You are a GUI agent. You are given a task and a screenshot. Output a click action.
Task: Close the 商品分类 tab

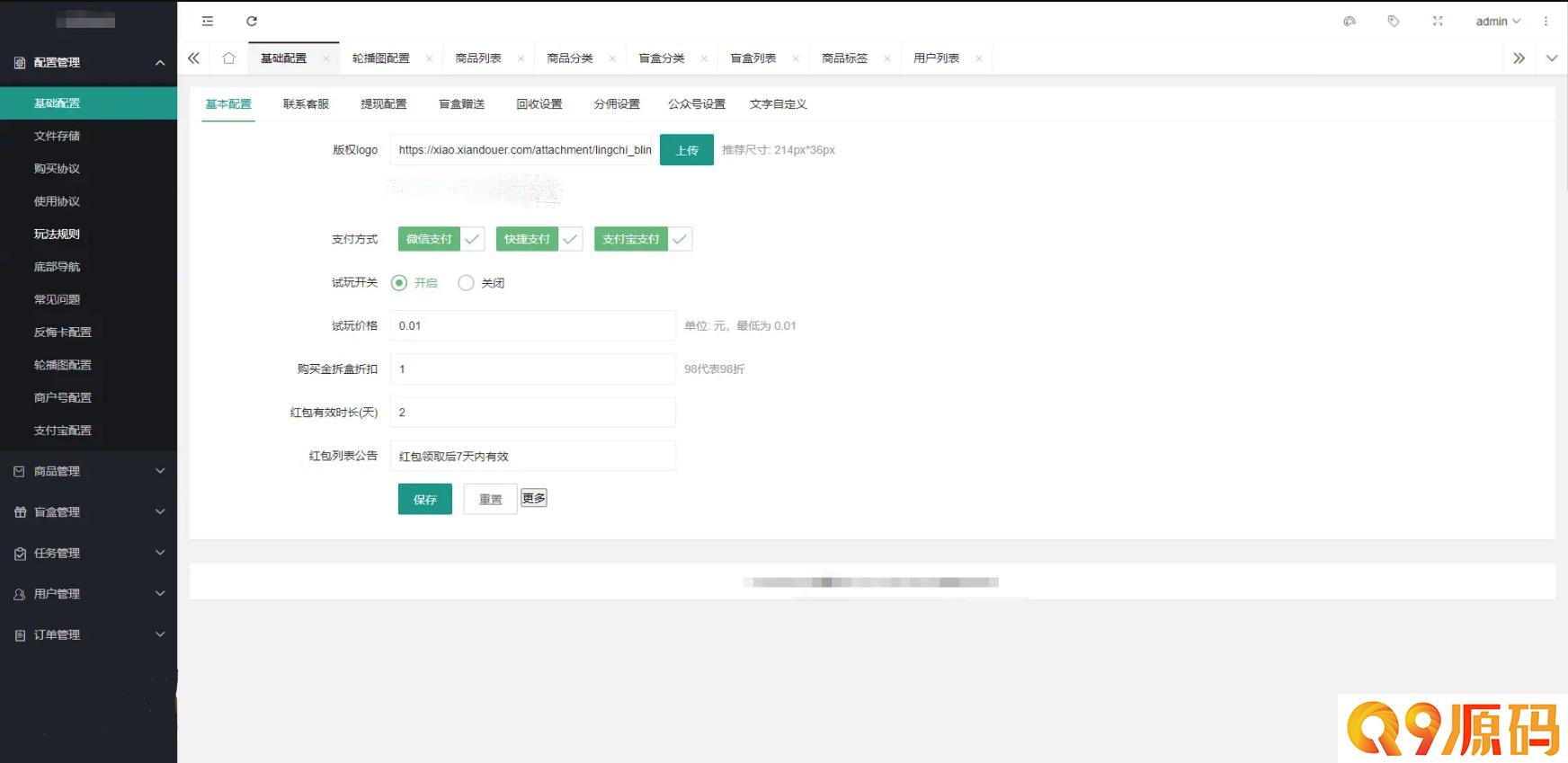point(612,58)
